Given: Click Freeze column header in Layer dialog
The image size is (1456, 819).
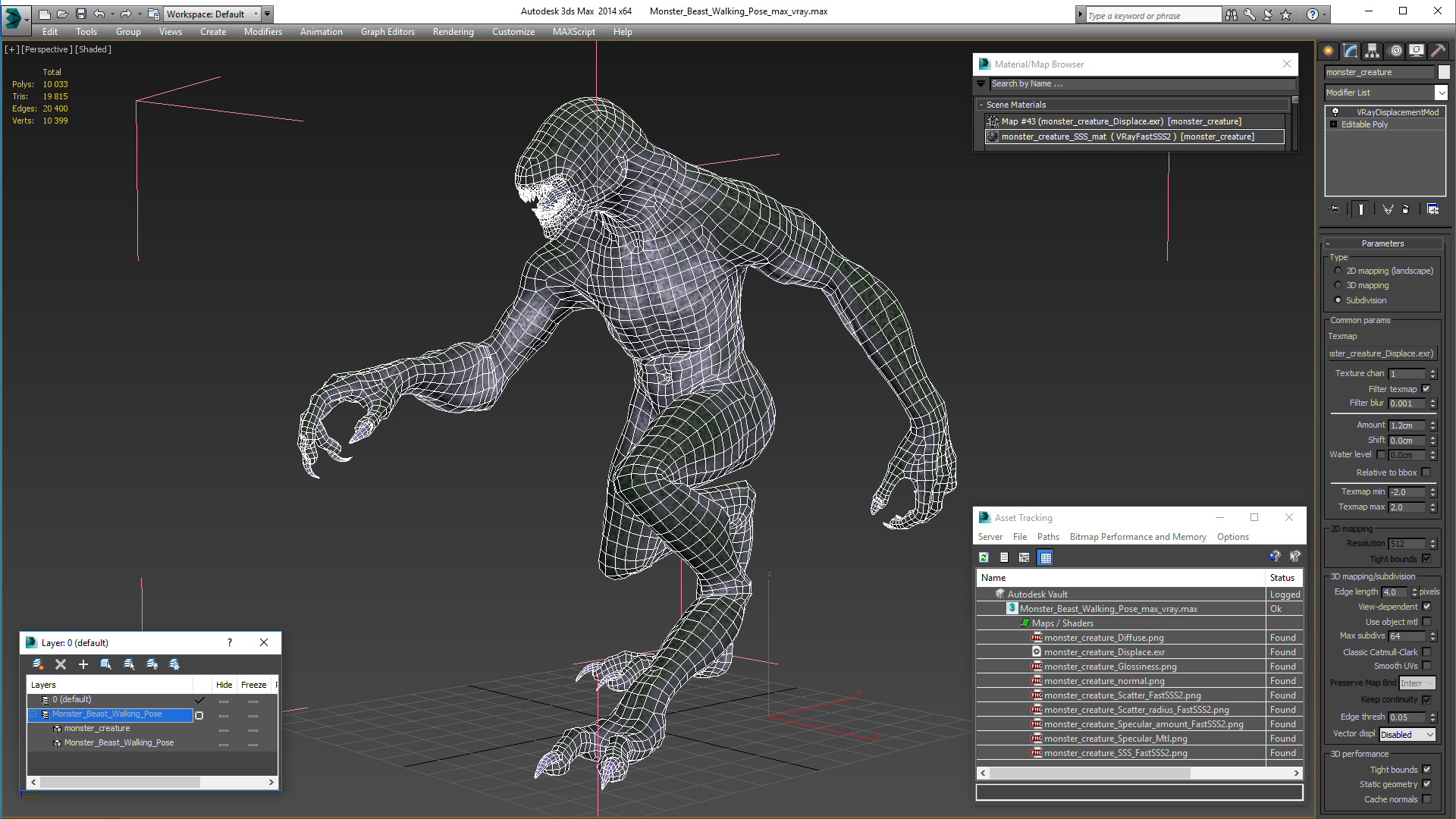Looking at the screenshot, I should click(253, 685).
